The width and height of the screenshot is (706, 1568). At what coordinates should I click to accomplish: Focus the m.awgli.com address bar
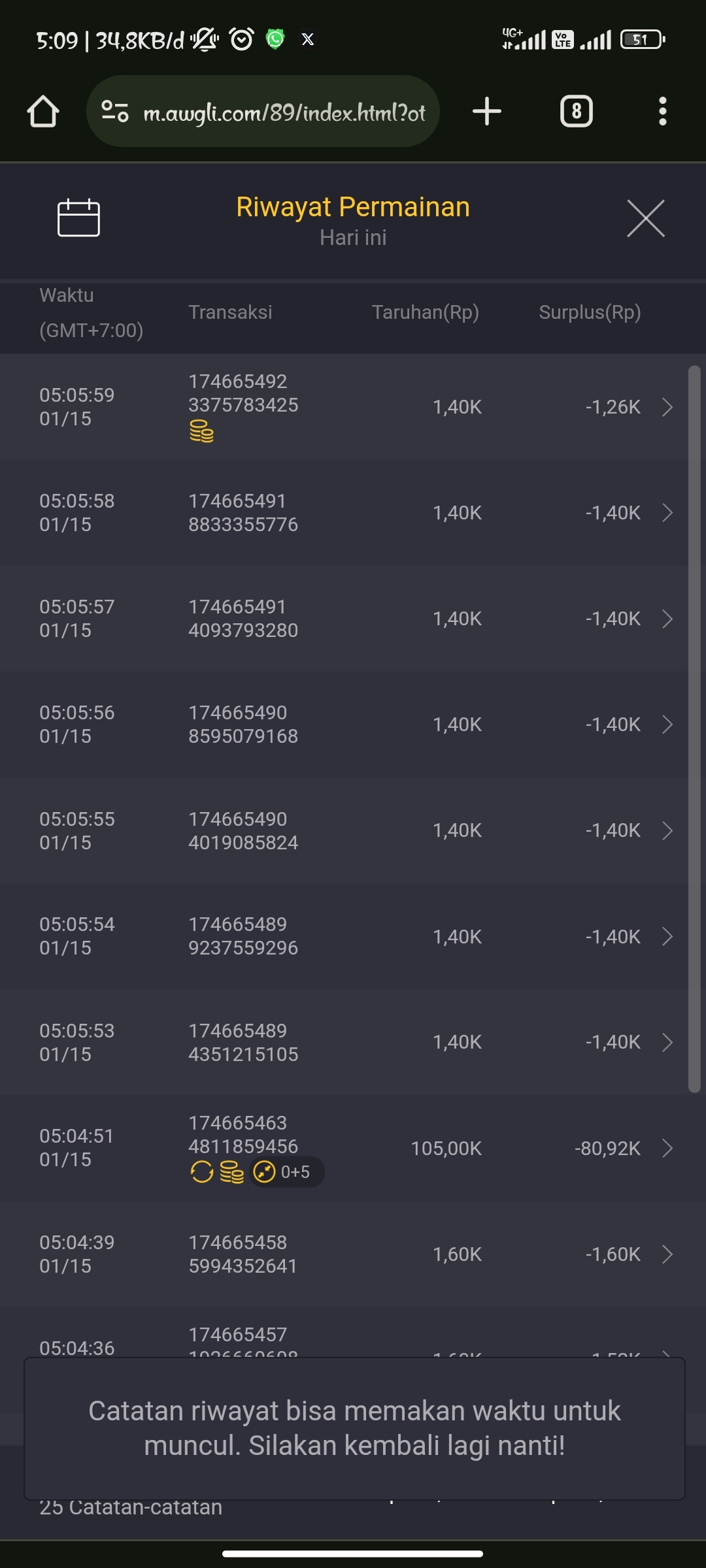click(x=284, y=113)
